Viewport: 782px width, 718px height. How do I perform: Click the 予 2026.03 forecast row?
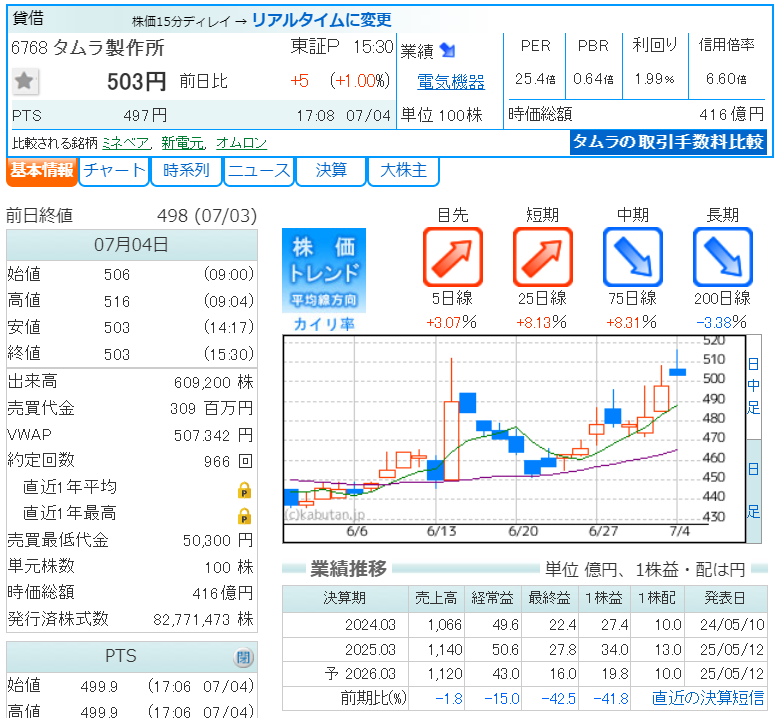click(525, 674)
